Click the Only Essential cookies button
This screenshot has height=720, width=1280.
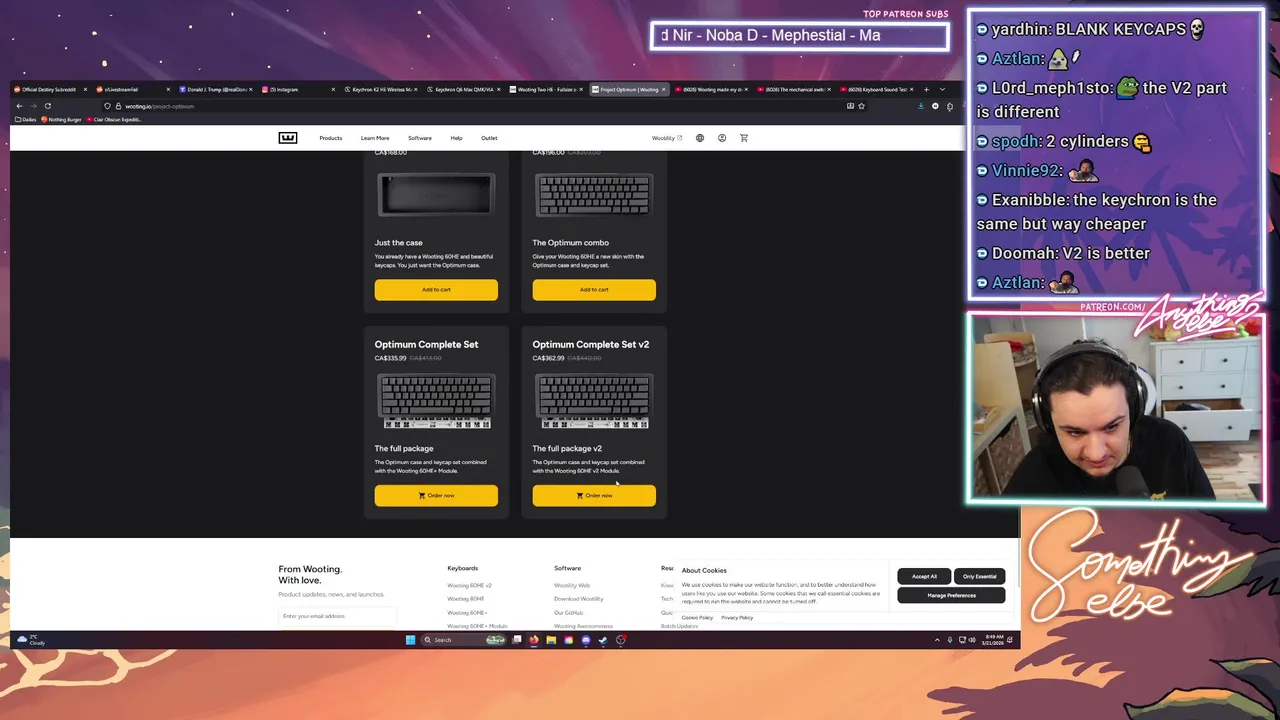(979, 576)
